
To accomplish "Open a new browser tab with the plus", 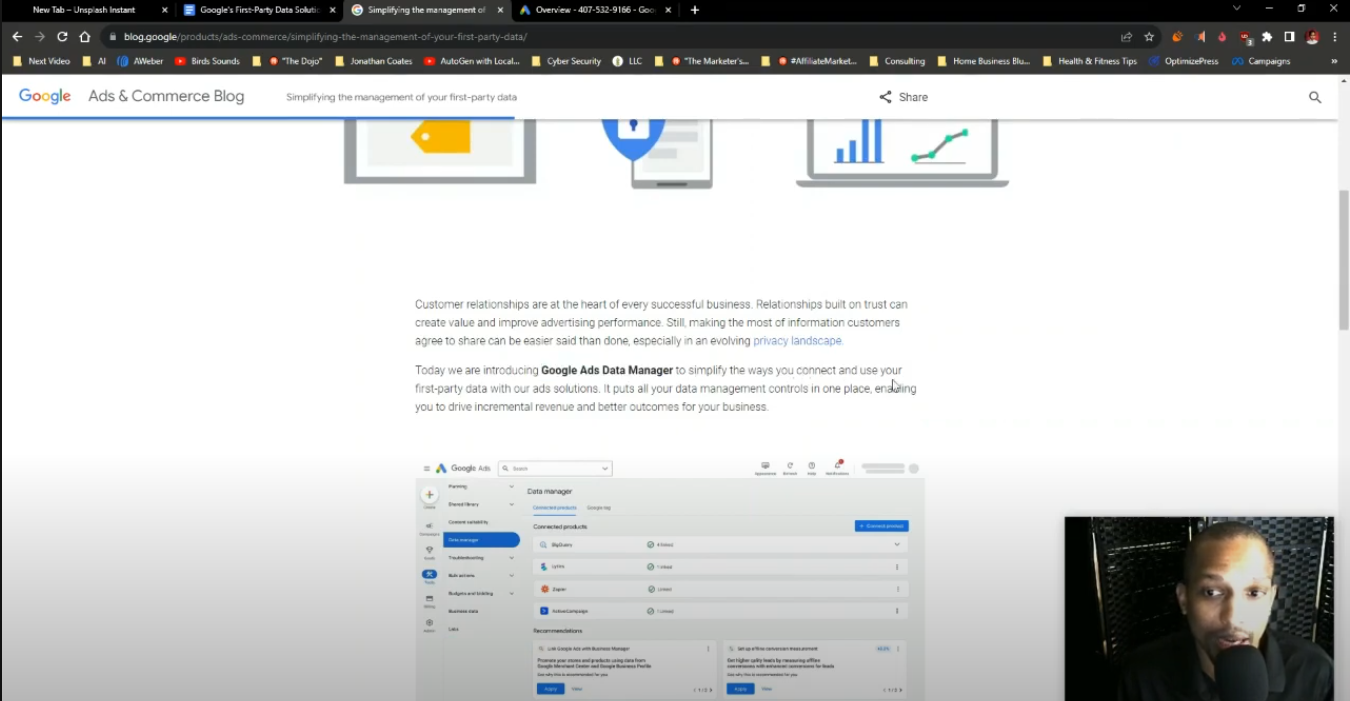I will (694, 10).
